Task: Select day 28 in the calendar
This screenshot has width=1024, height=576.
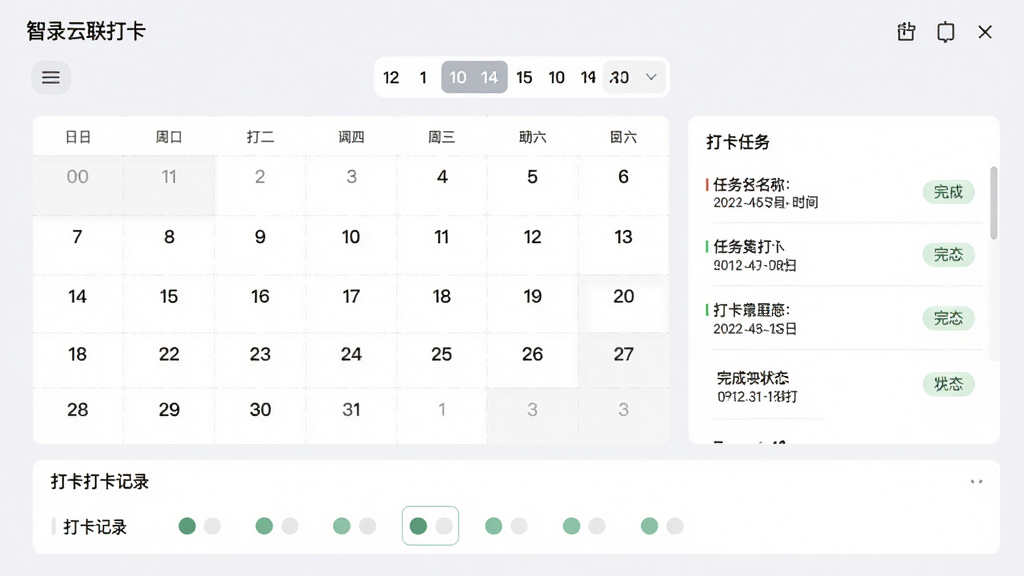Action: (78, 416)
